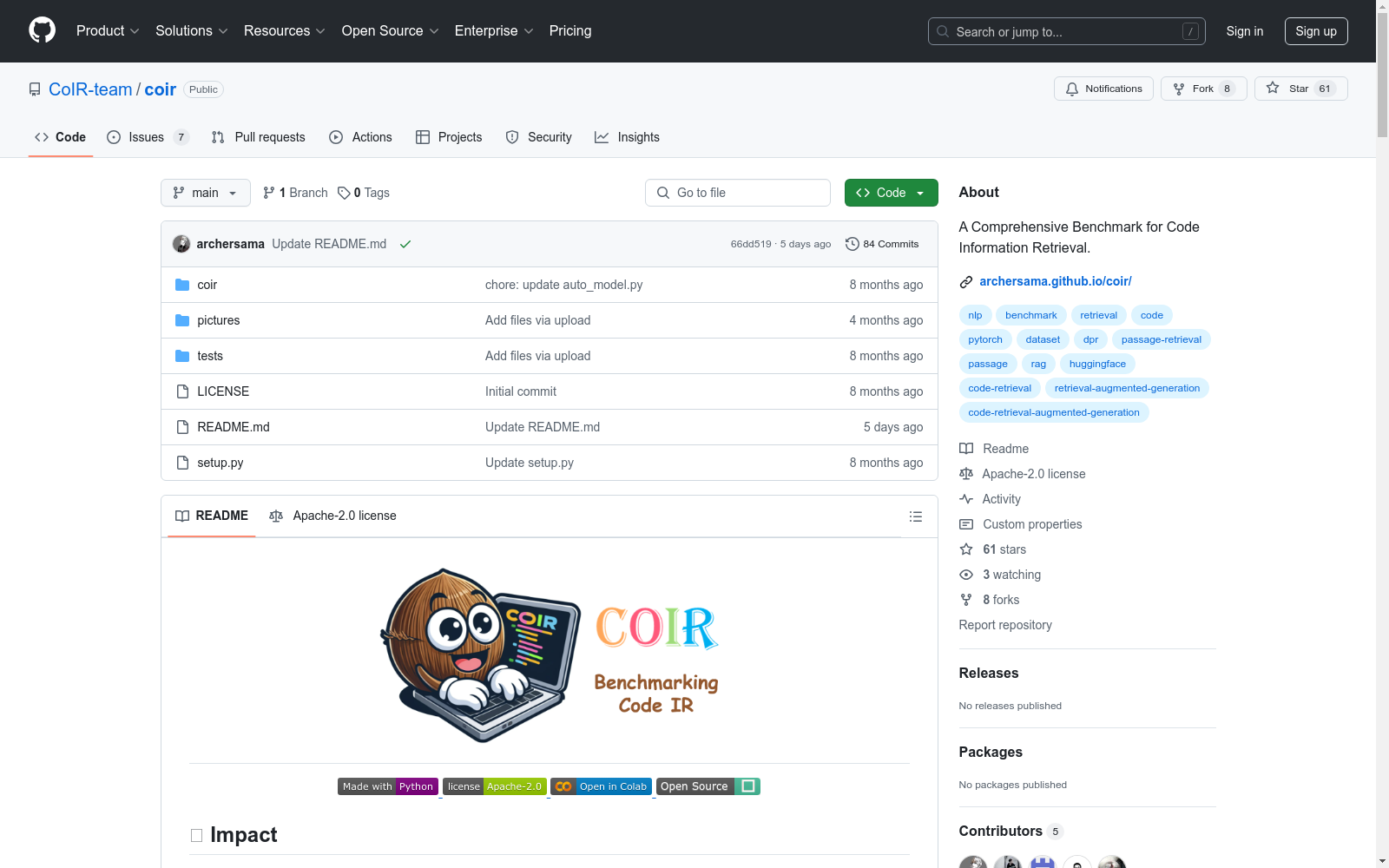
Task: Click the scales icon by Apache-2.0 license sidebar
Action: click(966, 474)
